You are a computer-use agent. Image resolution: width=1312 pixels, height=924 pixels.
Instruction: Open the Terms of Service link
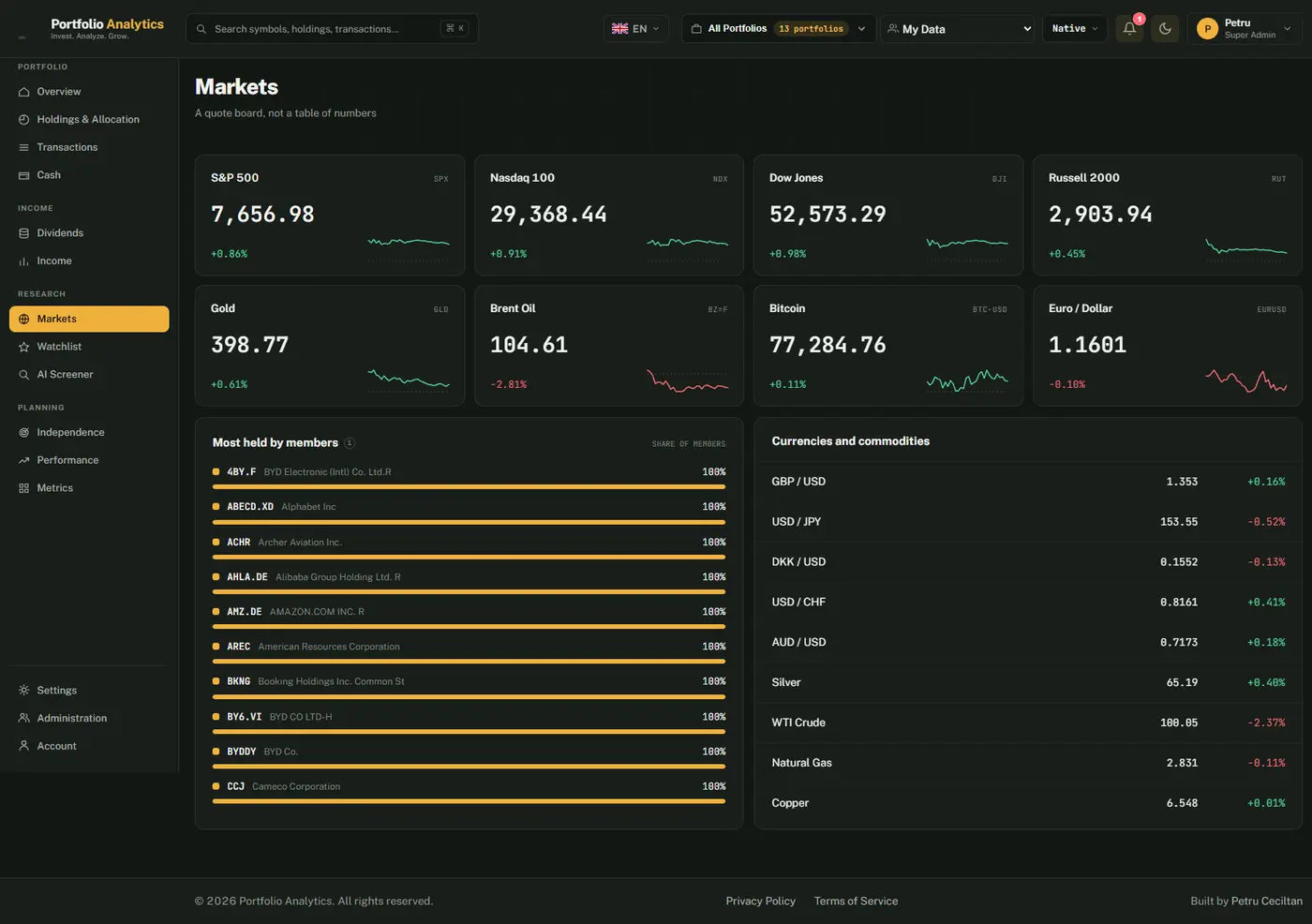(856, 902)
